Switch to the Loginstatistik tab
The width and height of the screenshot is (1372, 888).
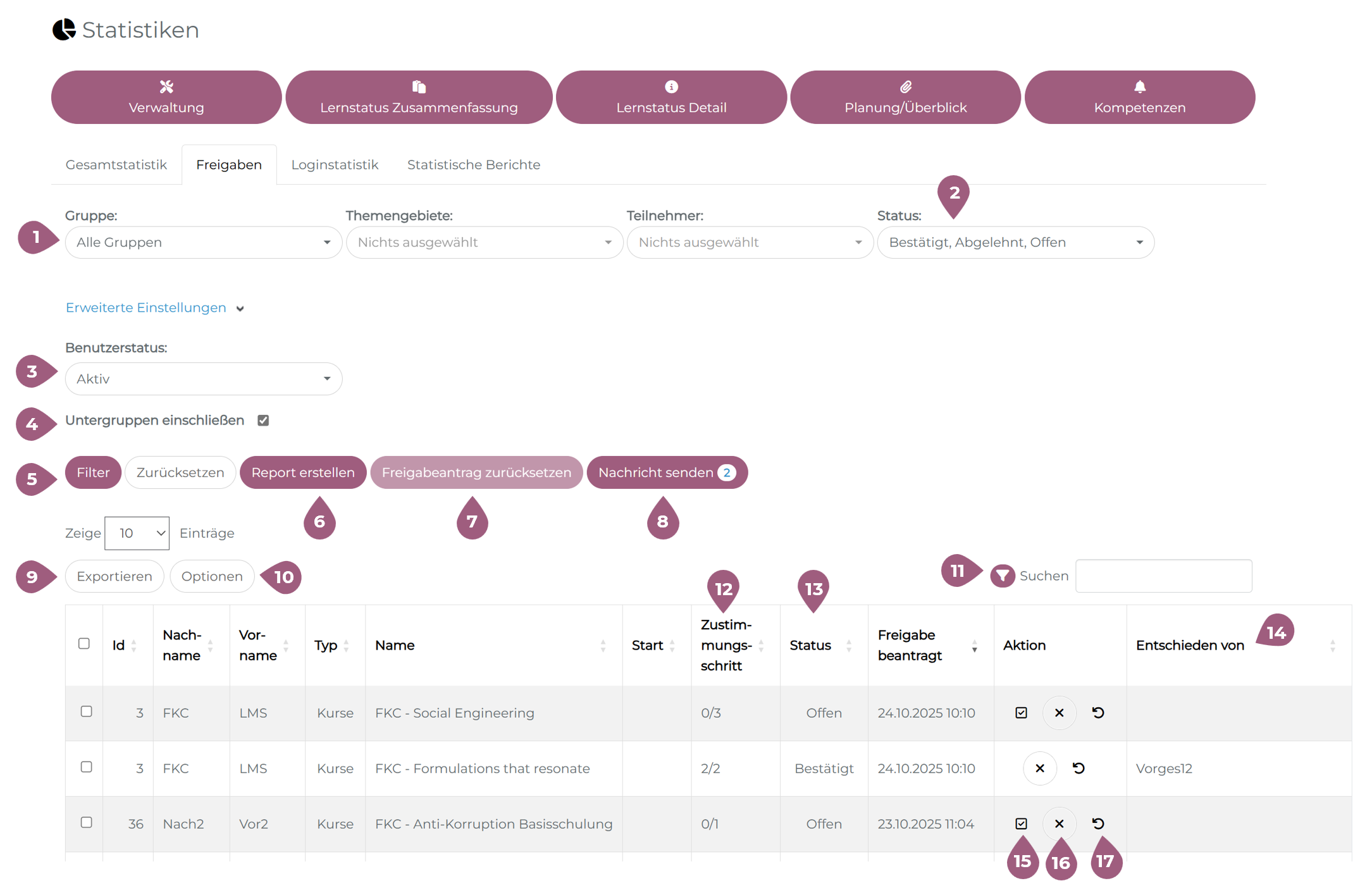pyautogui.click(x=335, y=165)
